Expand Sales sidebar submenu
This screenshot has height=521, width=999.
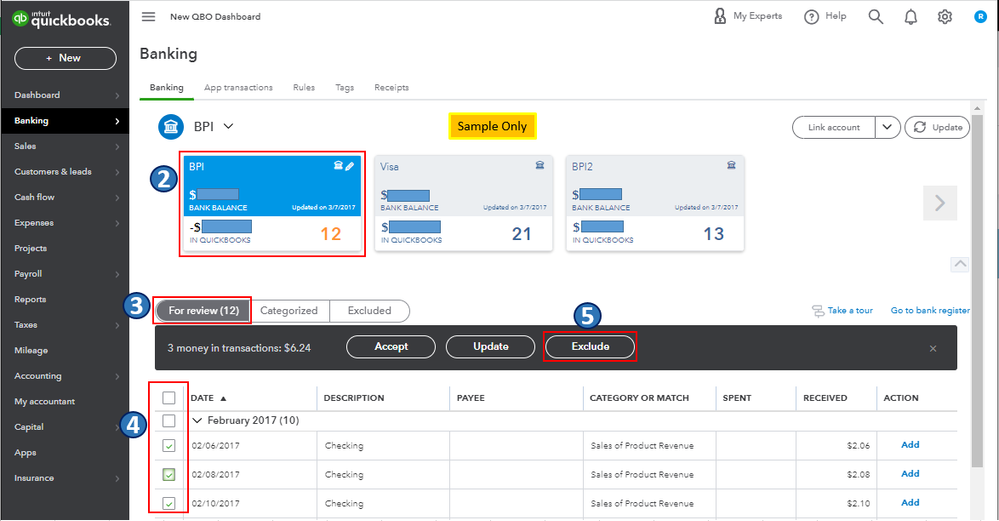click(117, 146)
